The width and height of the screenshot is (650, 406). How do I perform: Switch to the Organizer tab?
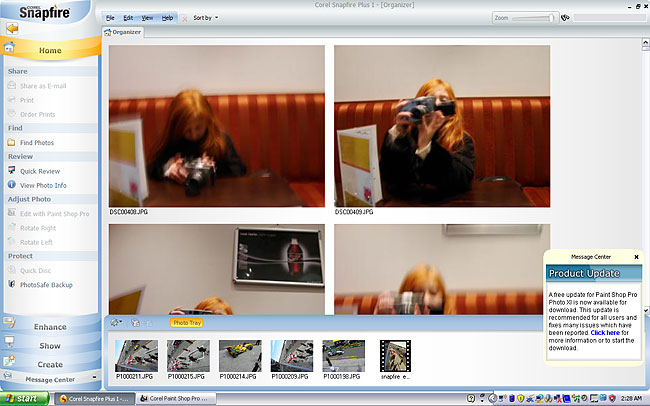coord(125,32)
